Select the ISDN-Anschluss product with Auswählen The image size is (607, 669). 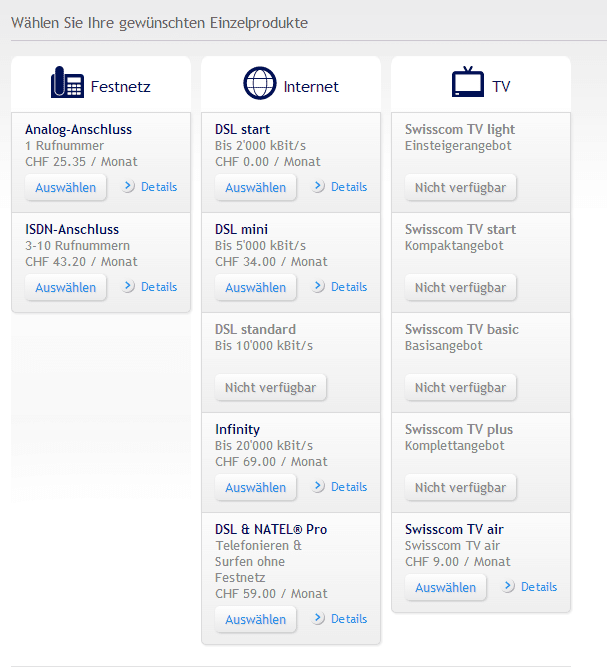(66, 287)
